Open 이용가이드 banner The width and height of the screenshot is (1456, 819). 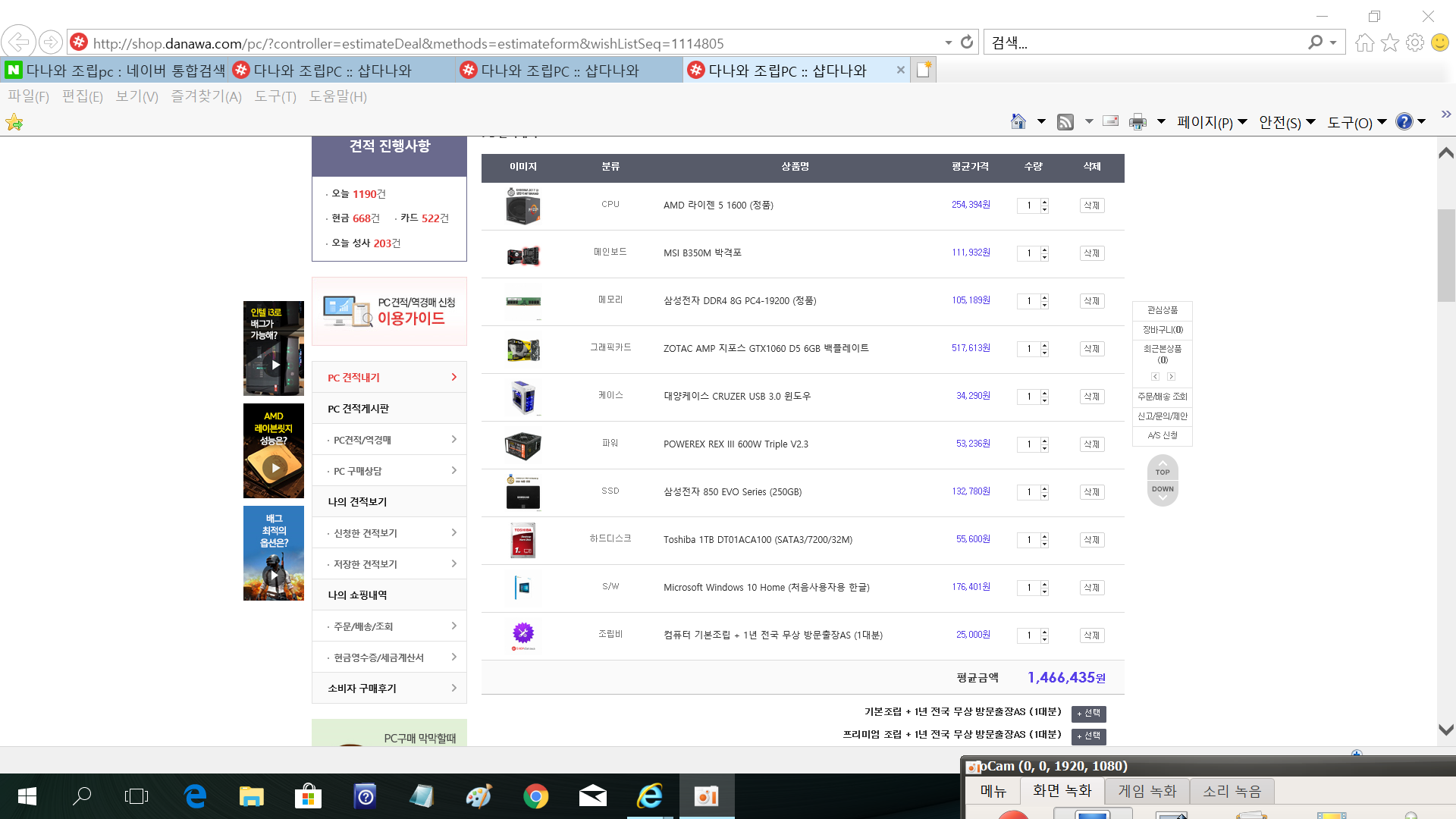389,312
